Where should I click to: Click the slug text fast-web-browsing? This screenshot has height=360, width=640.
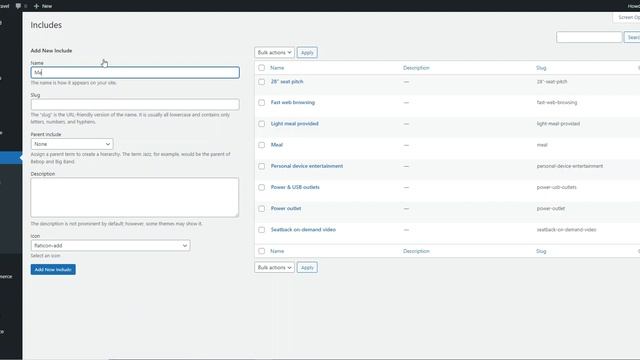click(x=557, y=102)
